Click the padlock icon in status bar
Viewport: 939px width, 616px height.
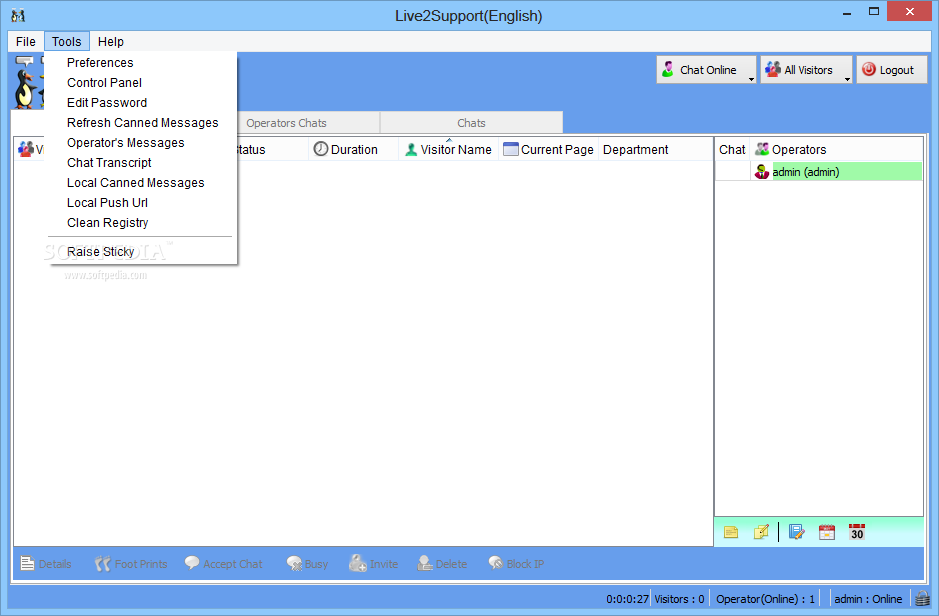(922, 599)
